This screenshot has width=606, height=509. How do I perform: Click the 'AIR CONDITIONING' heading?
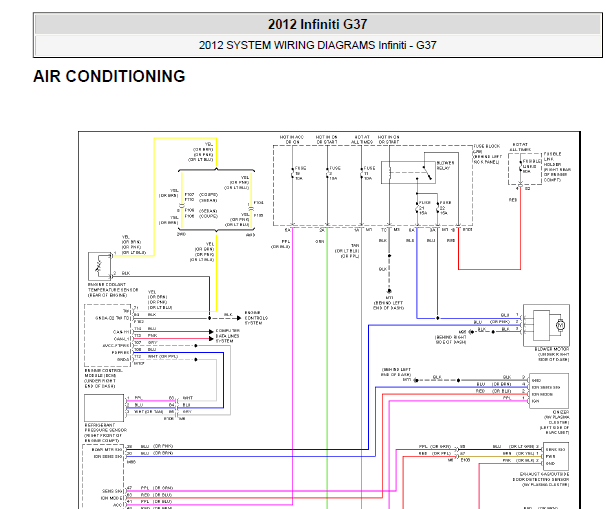pos(109,76)
